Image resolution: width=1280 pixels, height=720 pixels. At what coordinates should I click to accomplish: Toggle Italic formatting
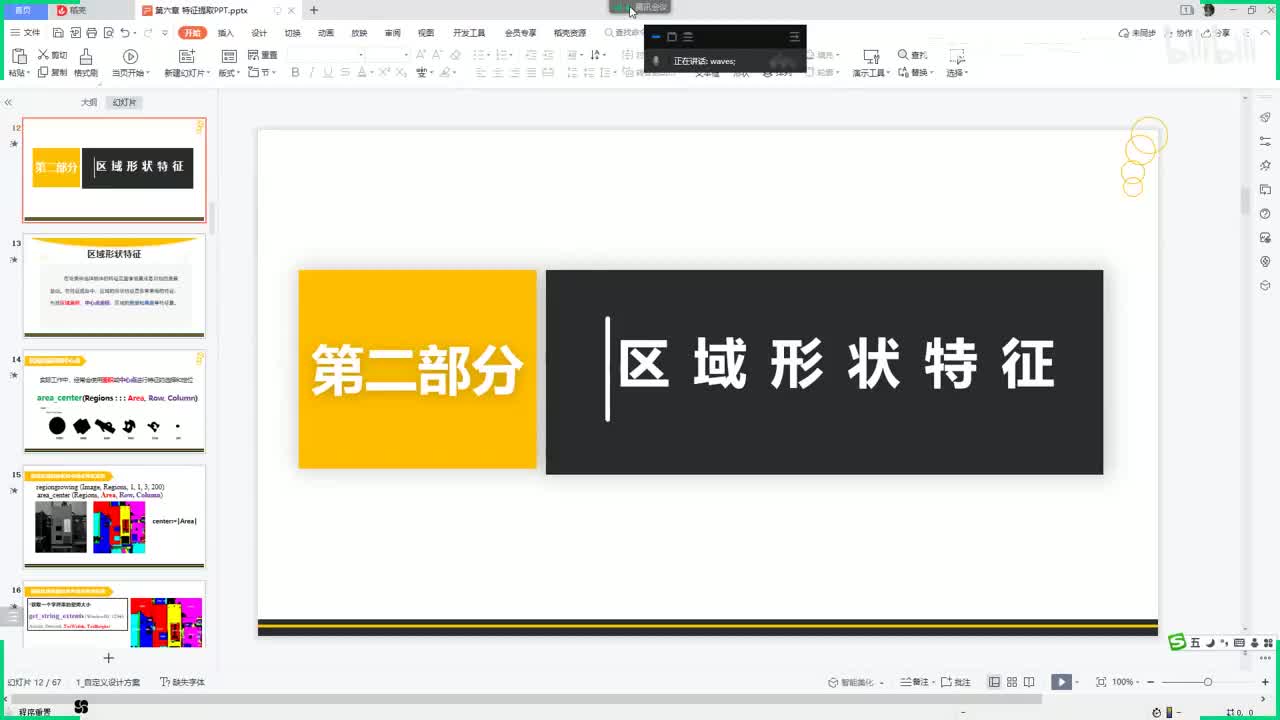(312, 72)
